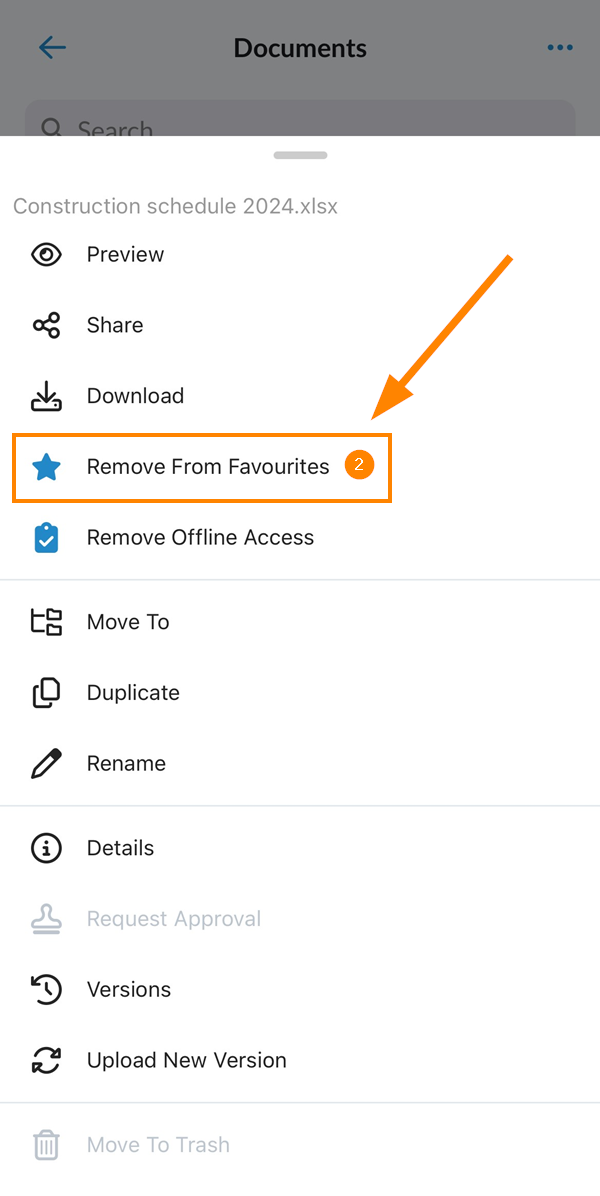The width and height of the screenshot is (600, 1196).
Task: Toggle the blue favourites star off
Action: pyautogui.click(x=47, y=467)
